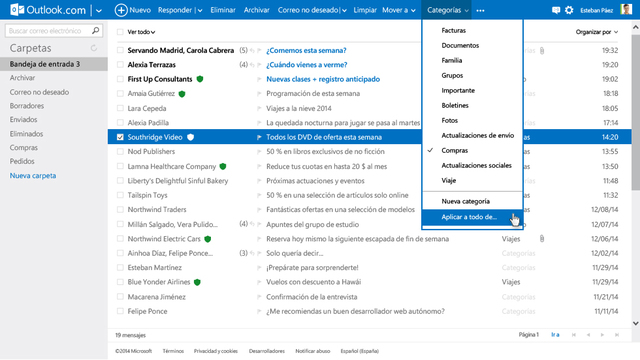Image resolution: width=640 pixels, height=360 pixels.
Task: Click Southridge Video trusted sender shield icon
Action: tap(190, 137)
